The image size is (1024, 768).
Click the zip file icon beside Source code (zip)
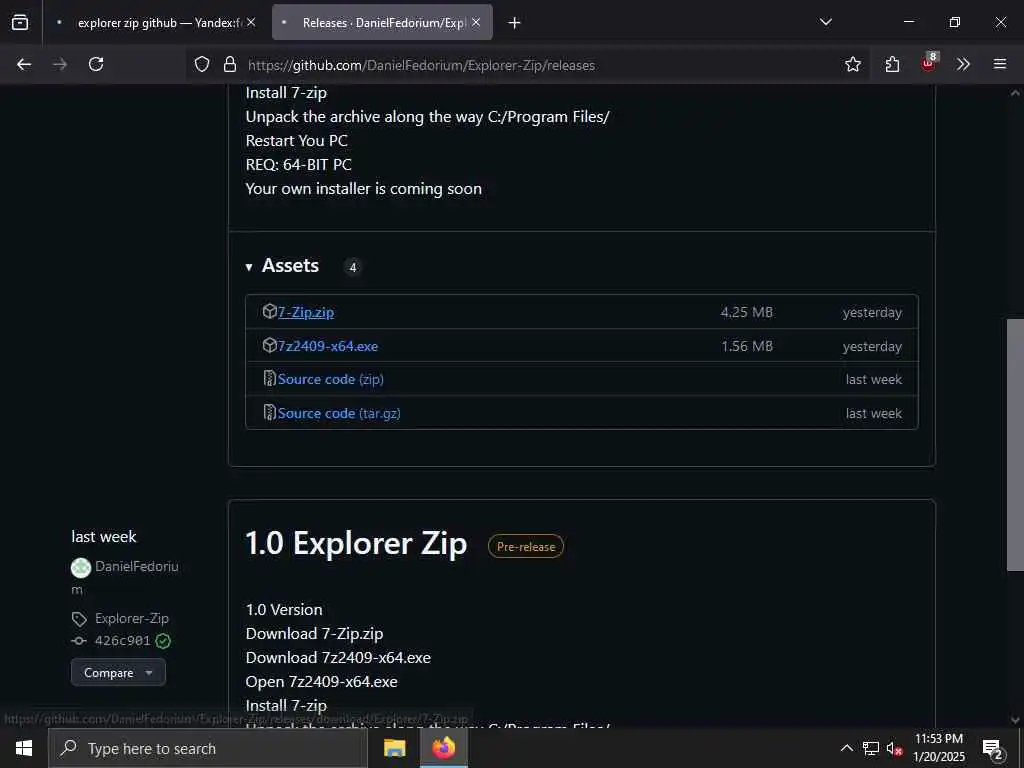click(269, 379)
